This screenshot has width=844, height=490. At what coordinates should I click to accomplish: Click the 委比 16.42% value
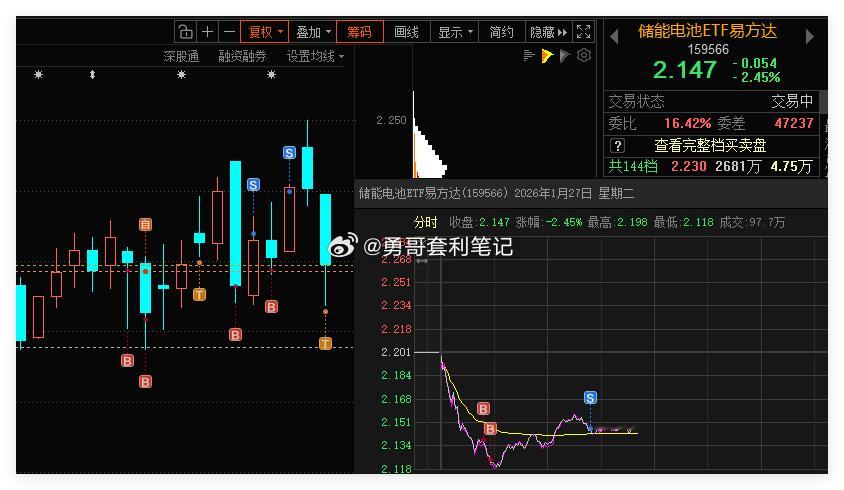coord(687,123)
